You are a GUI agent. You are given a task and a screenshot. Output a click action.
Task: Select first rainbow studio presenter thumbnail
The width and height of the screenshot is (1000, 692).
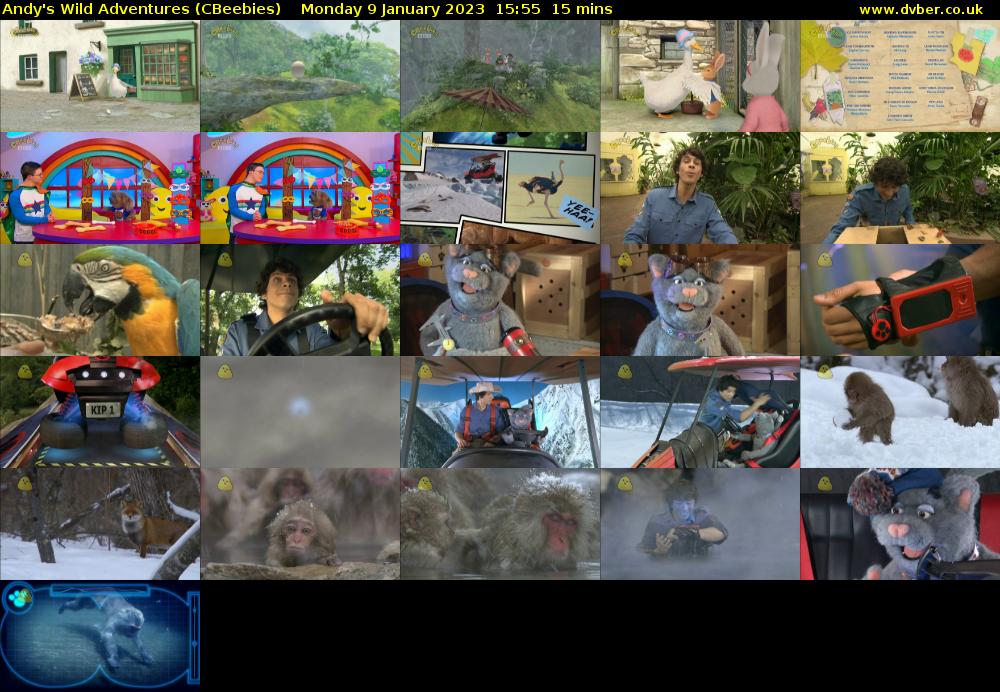coord(99,188)
